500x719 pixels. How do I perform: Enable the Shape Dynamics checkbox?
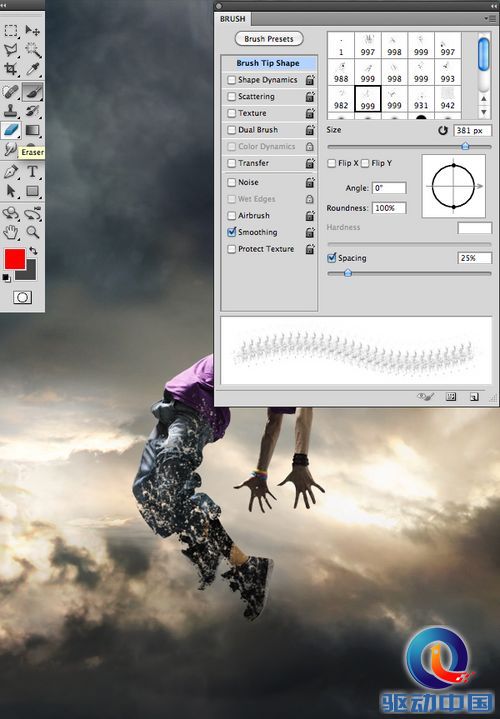232,80
